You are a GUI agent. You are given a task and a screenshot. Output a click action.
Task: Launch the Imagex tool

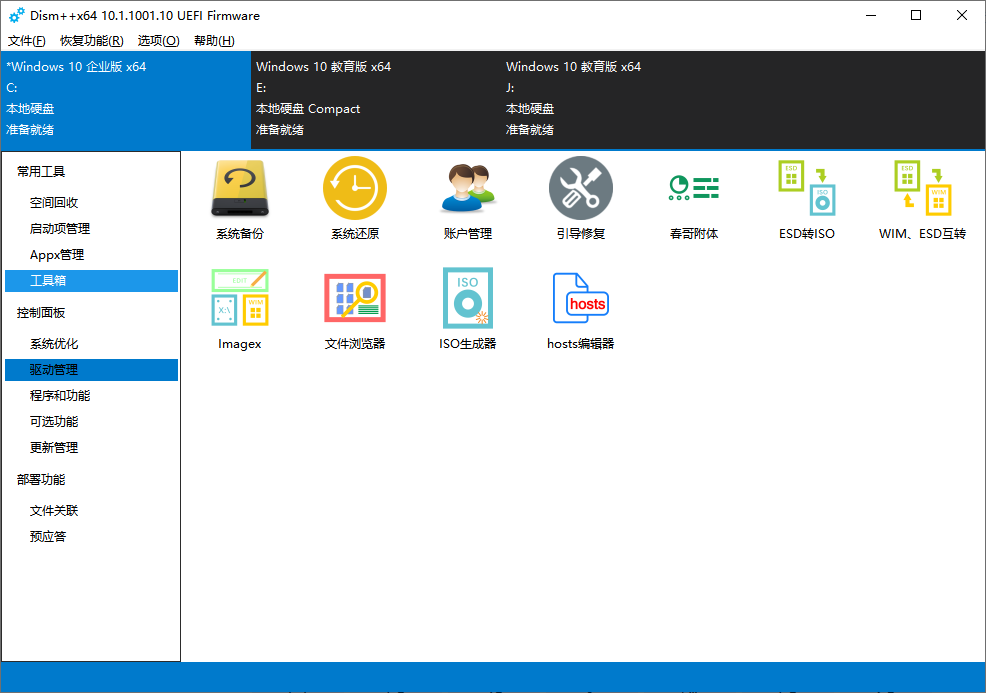(240, 307)
